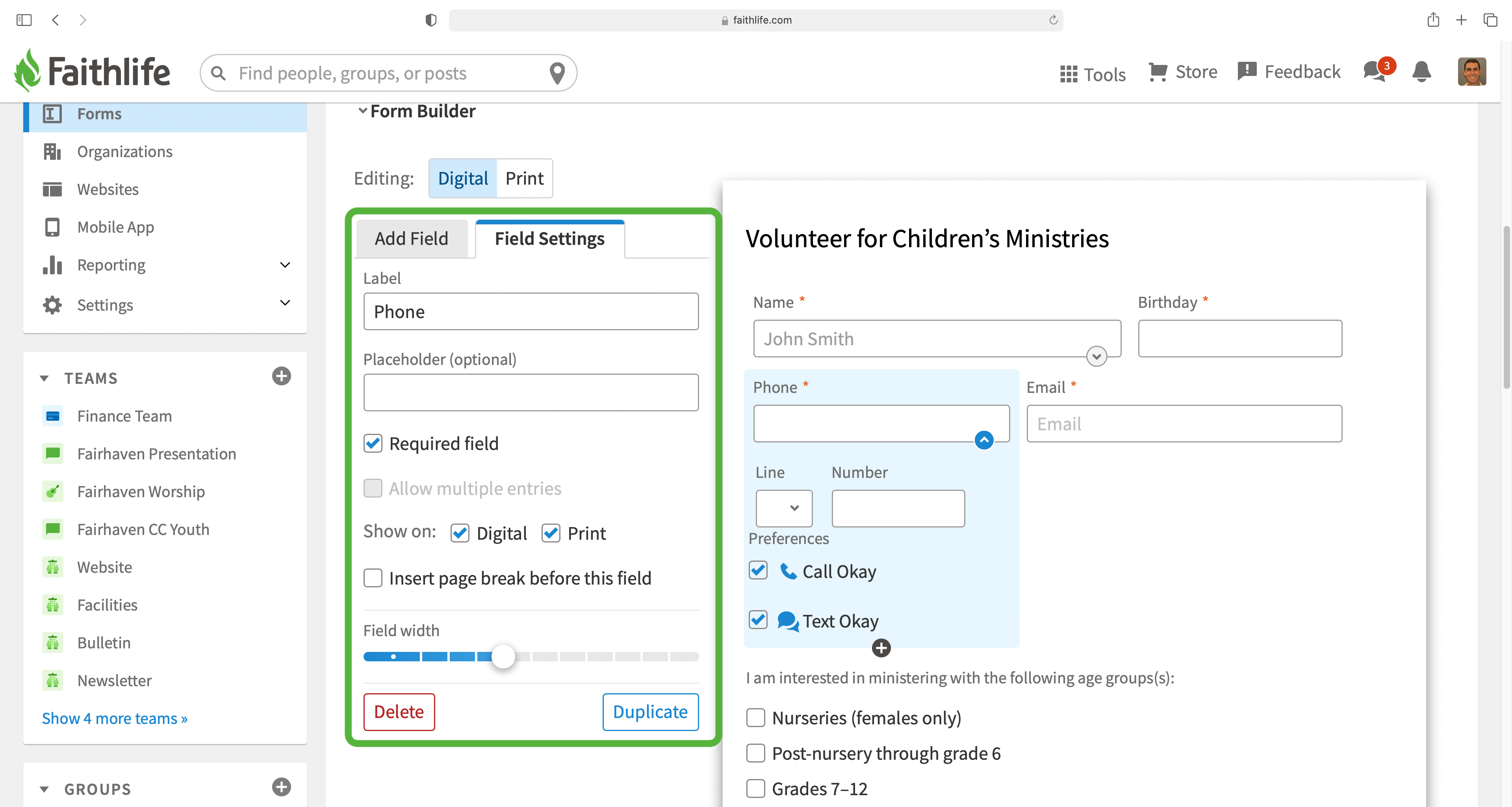1512x807 pixels.
Task: Click the Organizations building icon
Action: point(52,151)
